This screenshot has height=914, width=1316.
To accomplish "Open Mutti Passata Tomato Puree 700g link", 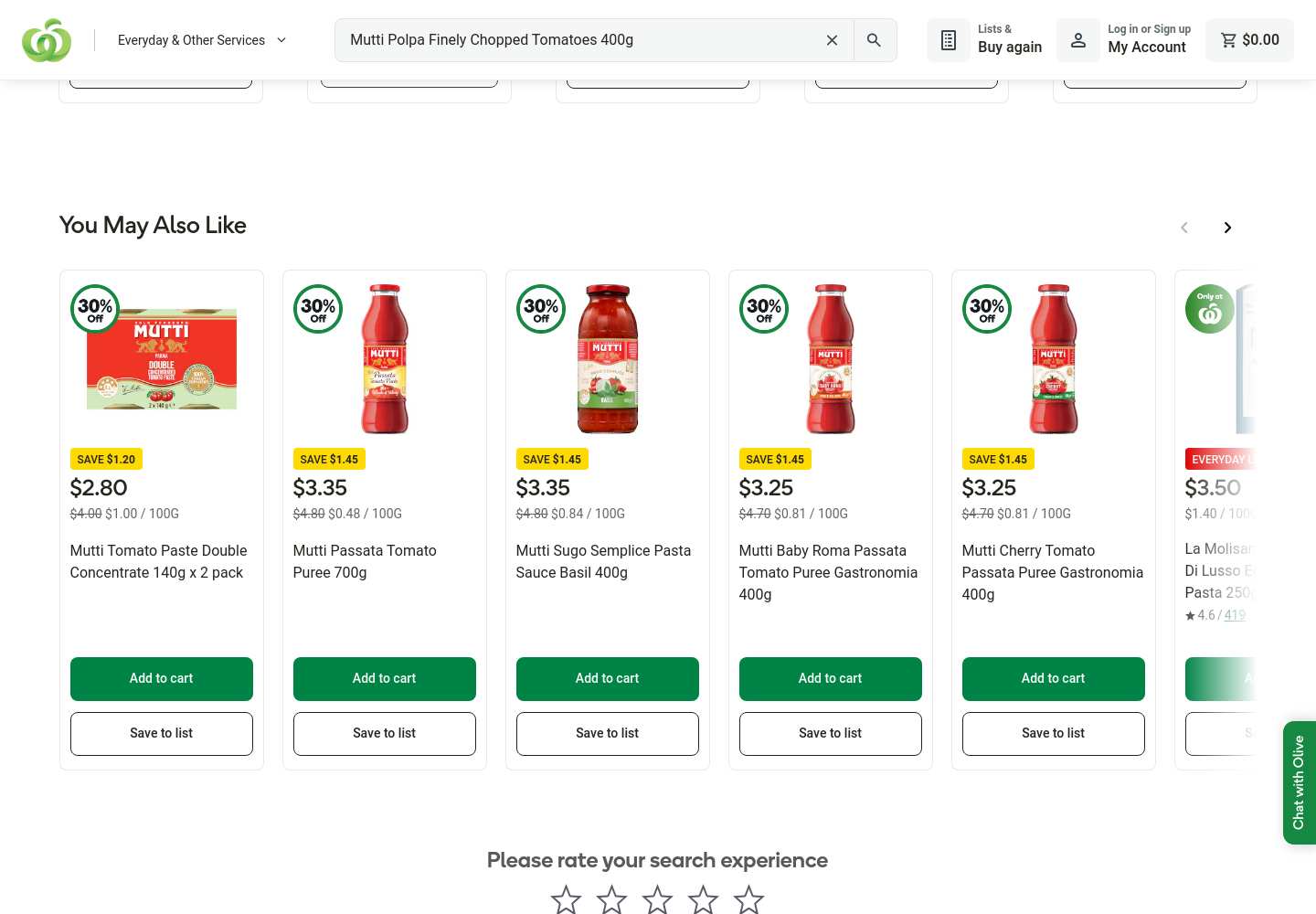I will point(365,561).
